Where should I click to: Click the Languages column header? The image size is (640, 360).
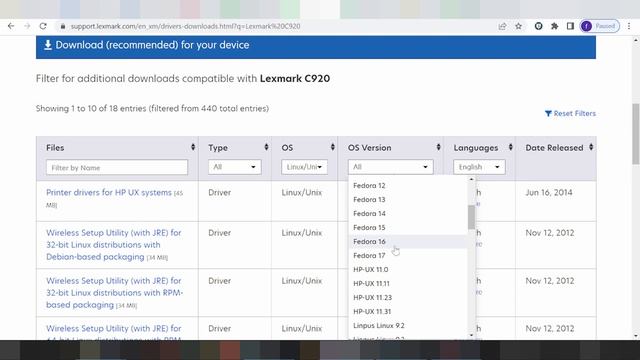[x=476, y=148]
